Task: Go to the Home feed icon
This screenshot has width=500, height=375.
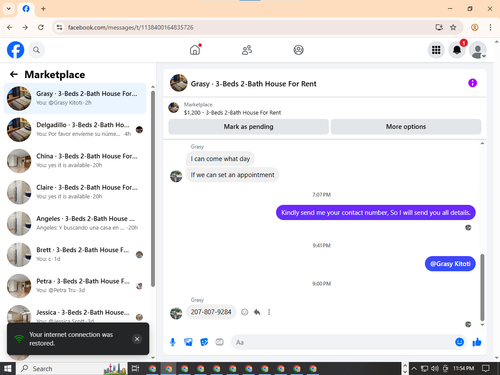Action: 195,50
